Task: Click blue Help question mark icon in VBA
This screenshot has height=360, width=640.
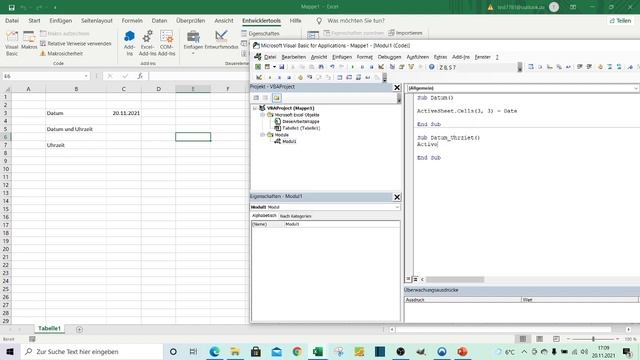Action: (x=431, y=67)
